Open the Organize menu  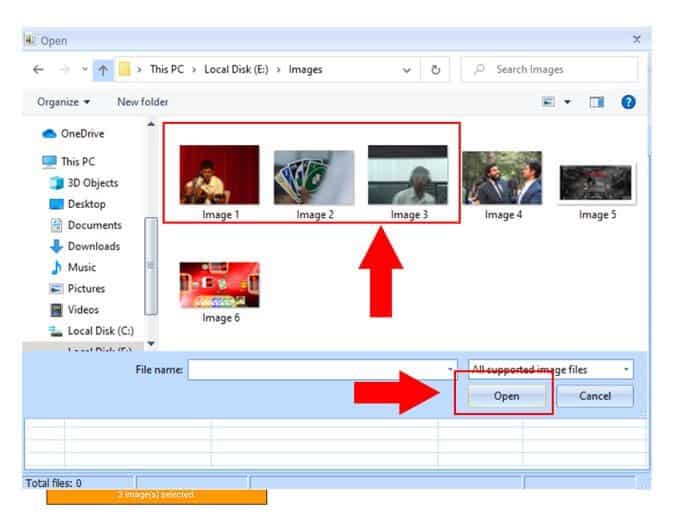(63, 102)
